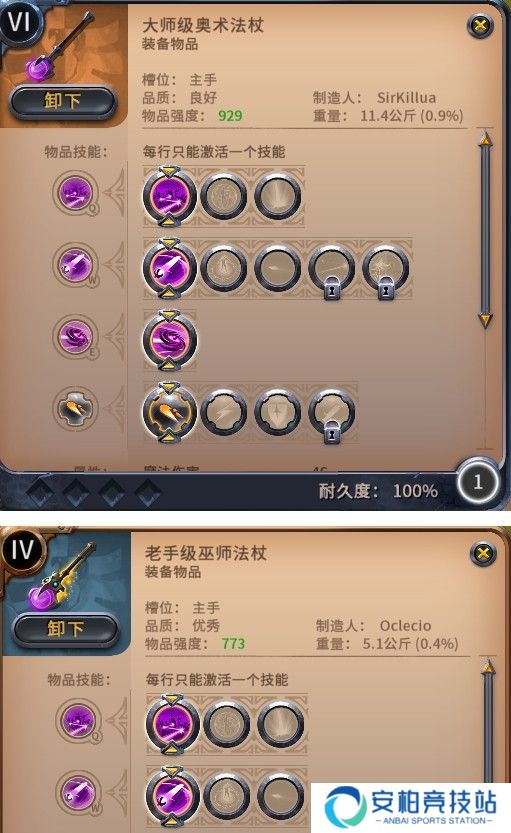Image resolution: width=511 pixels, height=833 pixels.
Task: Click scrollbar up arrow in Arcane Staff panel
Action: [485, 139]
